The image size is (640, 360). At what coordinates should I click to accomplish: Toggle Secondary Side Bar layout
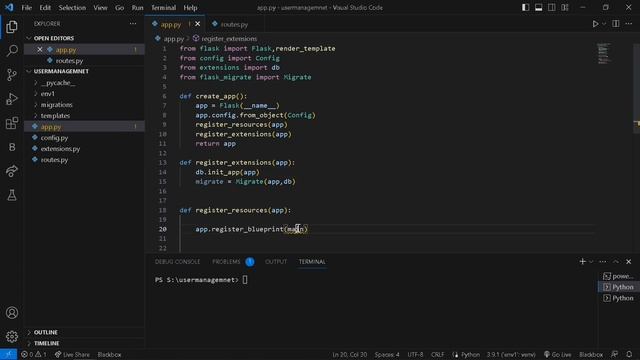(552, 7)
